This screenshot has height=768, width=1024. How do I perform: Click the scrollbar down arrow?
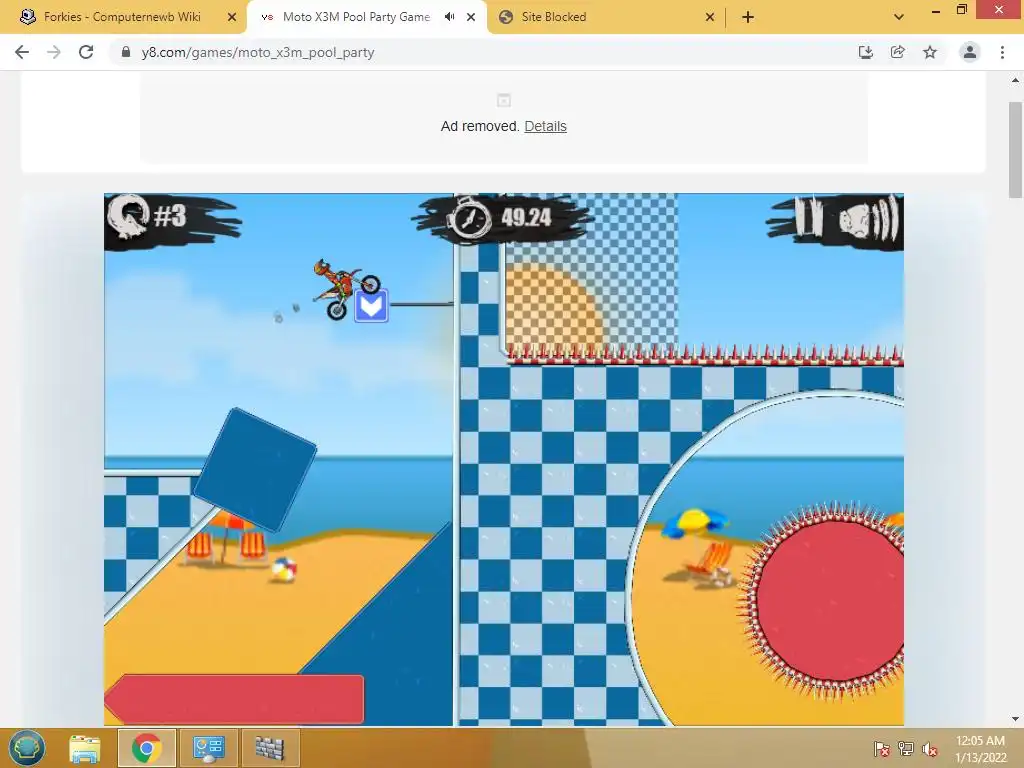(x=1015, y=719)
